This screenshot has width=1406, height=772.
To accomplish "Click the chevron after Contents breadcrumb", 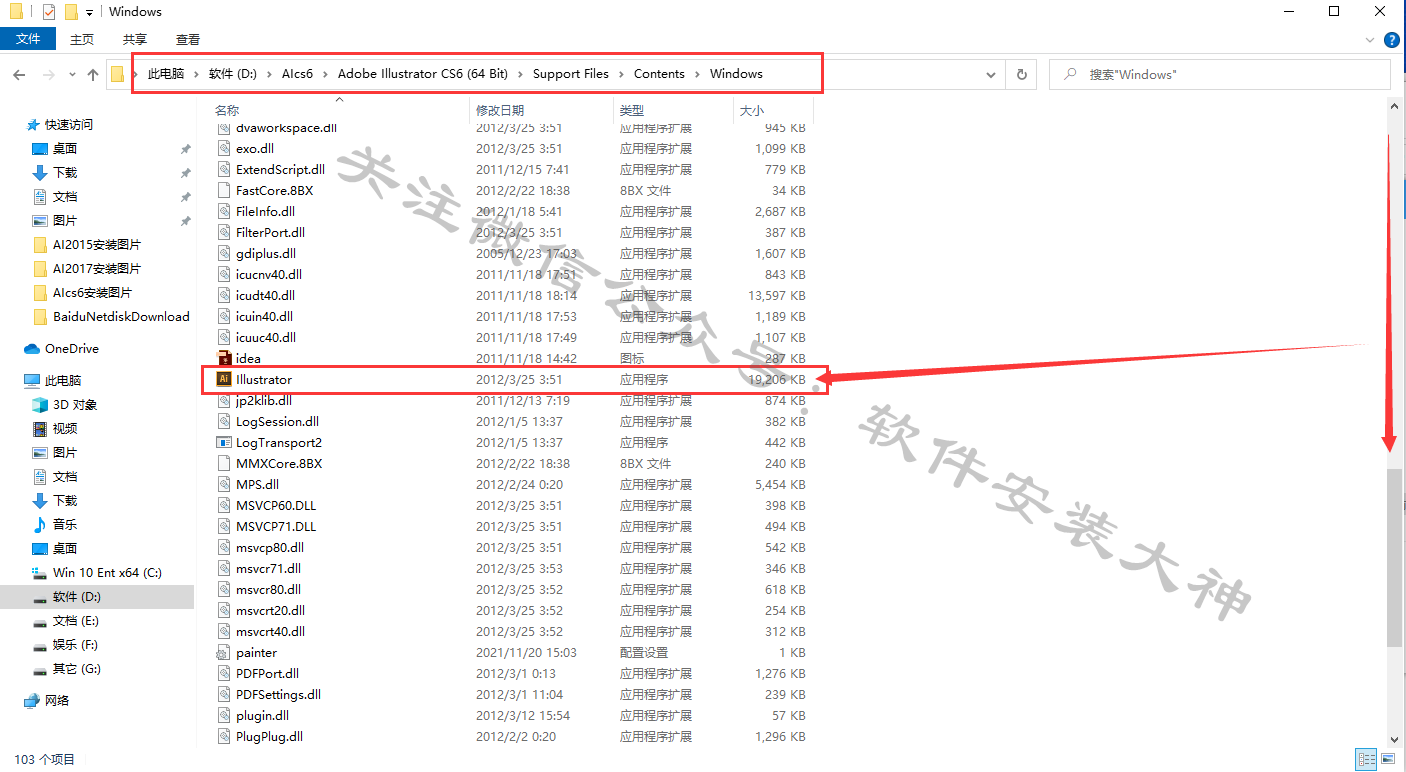I will click(698, 74).
